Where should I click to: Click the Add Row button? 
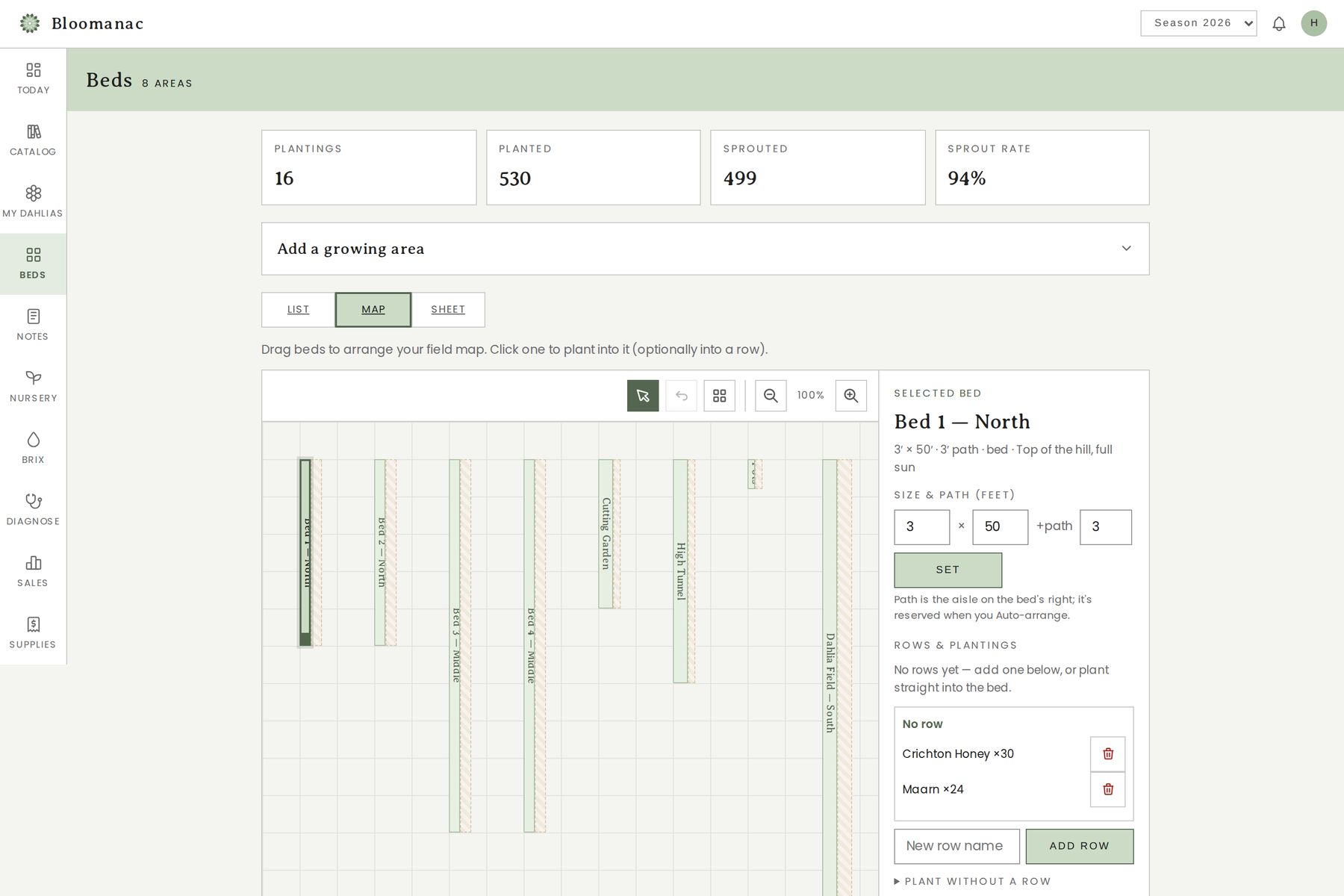click(x=1080, y=846)
